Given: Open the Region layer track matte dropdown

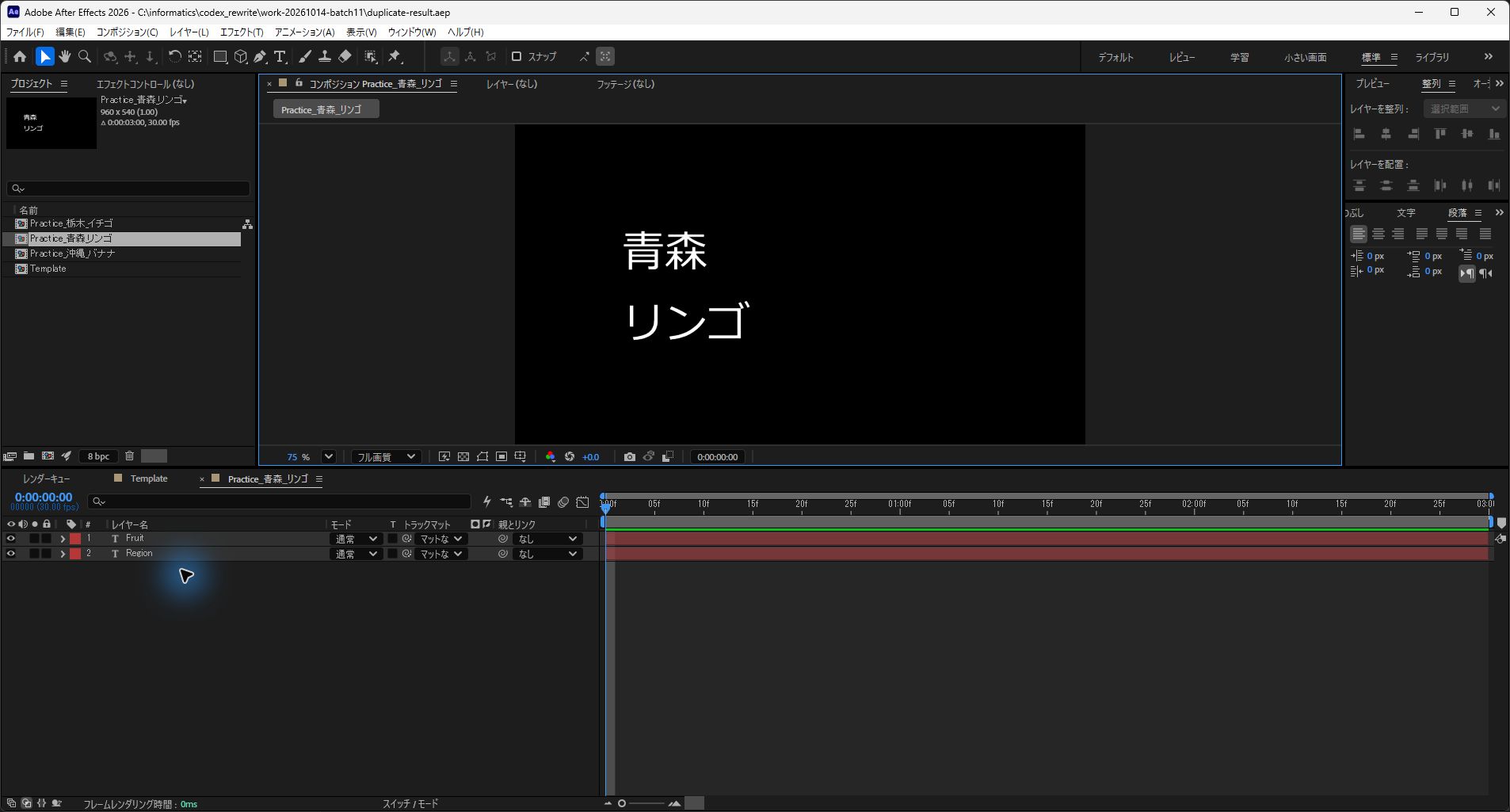Looking at the screenshot, I should [440, 554].
